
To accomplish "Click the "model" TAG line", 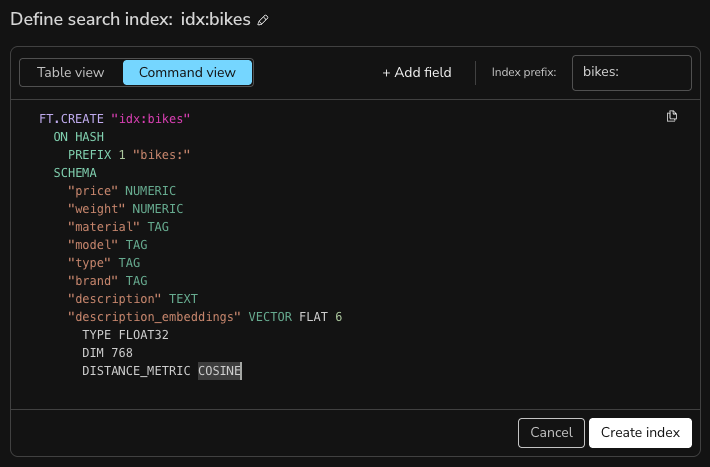I will tap(108, 245).
